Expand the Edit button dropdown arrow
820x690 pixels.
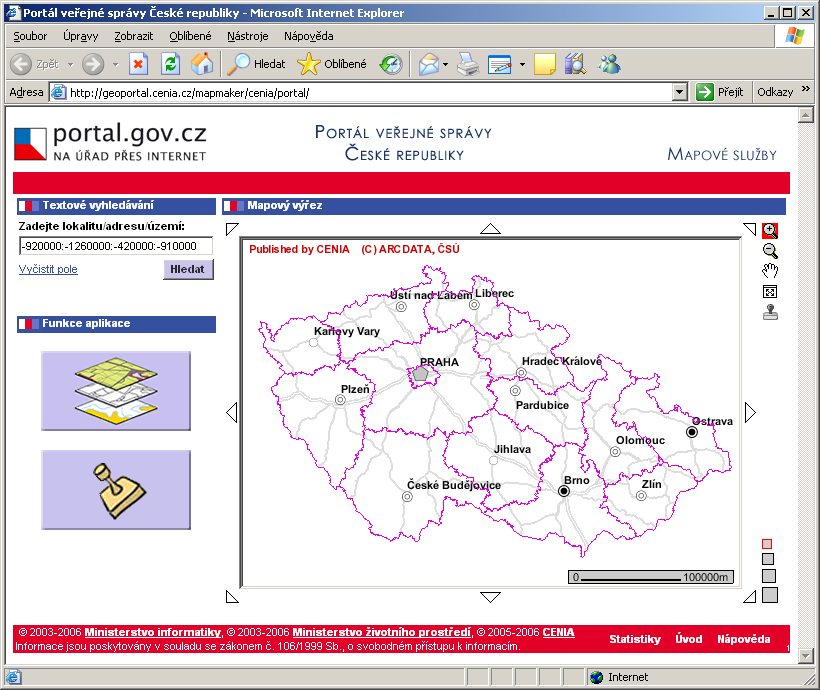522,64
